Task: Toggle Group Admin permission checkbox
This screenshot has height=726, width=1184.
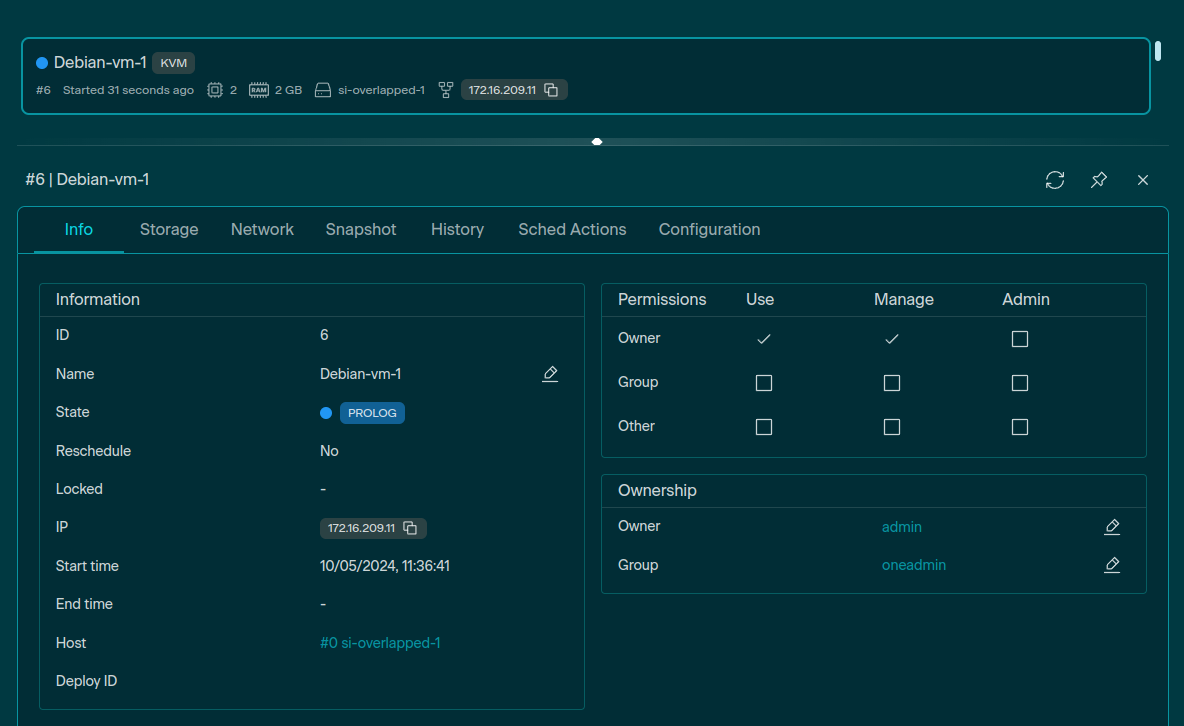Action: 1020,383
